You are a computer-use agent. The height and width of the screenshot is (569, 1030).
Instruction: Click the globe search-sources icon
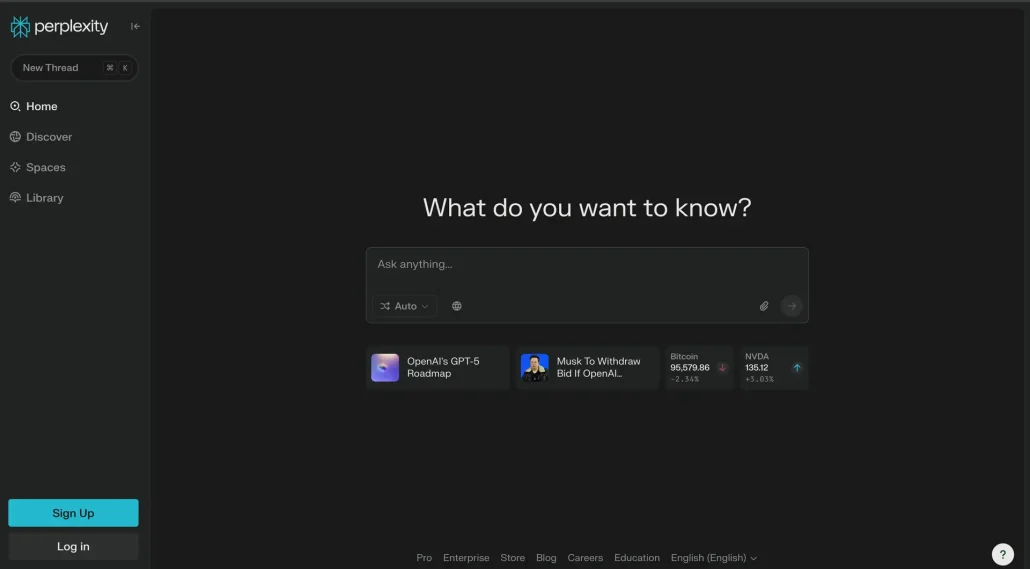point(457,306)
